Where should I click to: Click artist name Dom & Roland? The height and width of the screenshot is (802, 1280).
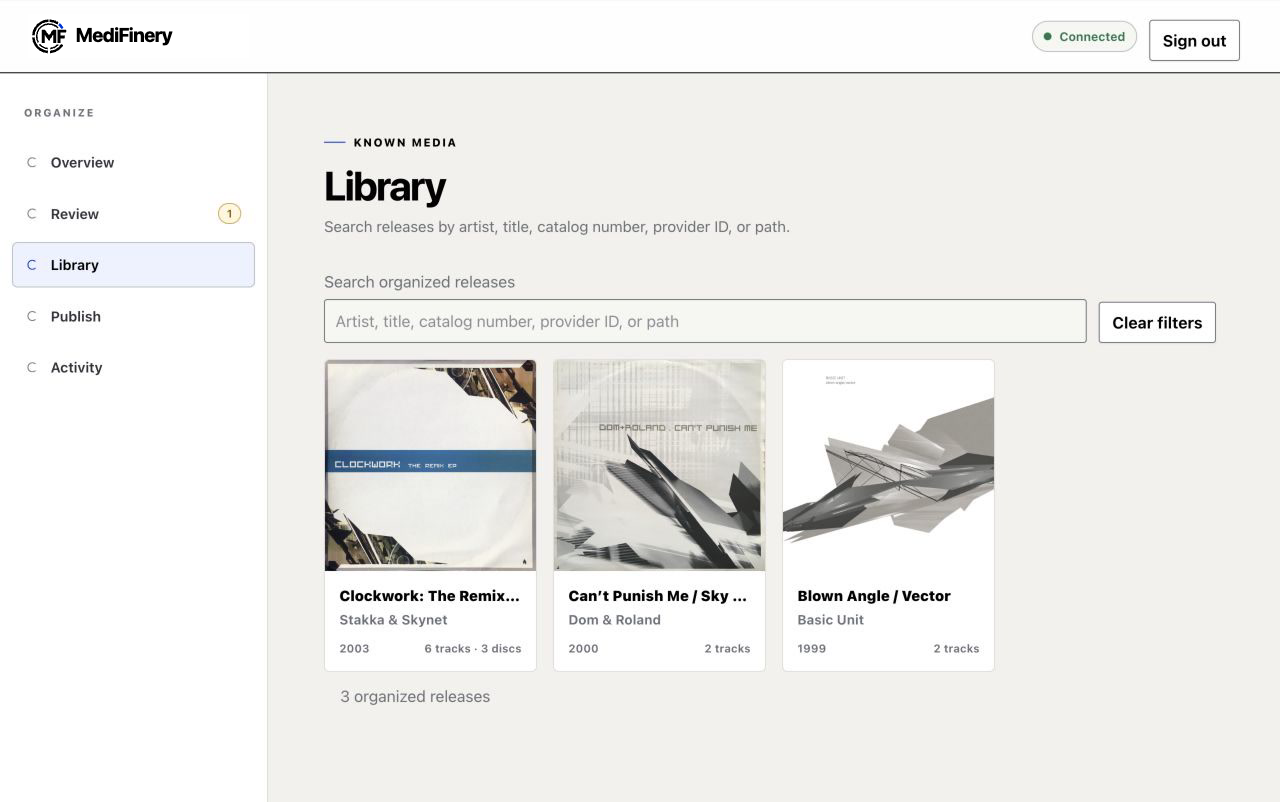point(614,620)
